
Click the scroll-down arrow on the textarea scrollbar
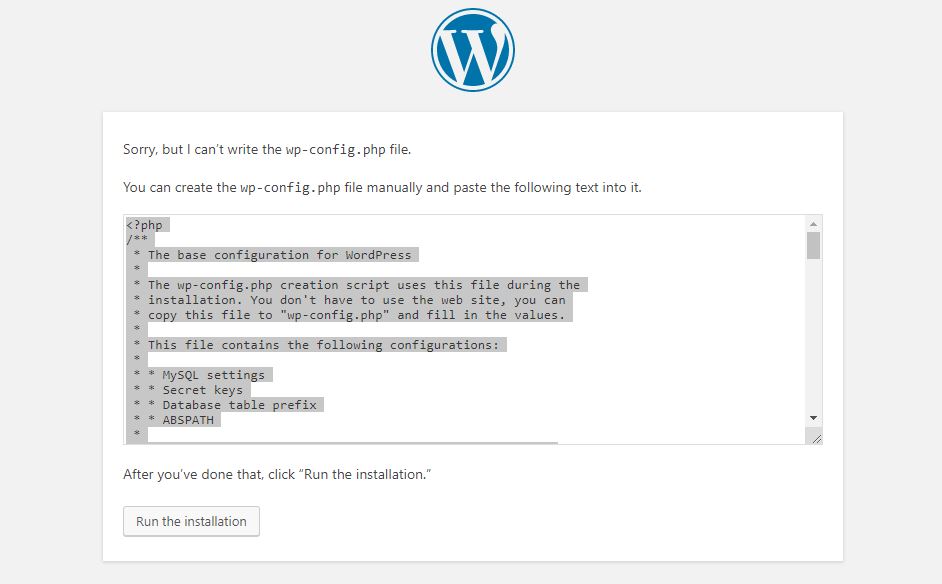(814, 418)
